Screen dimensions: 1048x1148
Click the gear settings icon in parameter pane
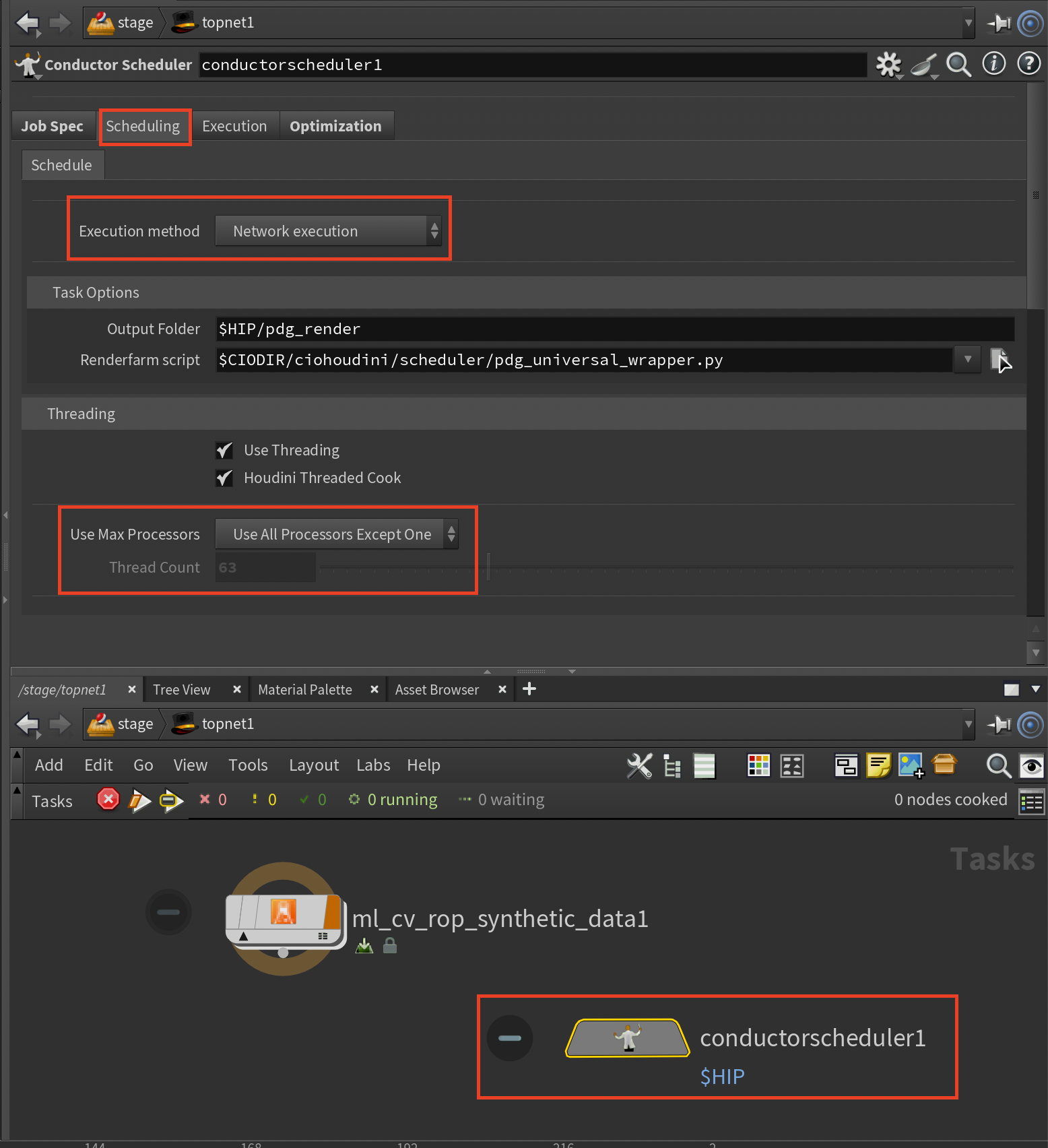click(888, 65)
